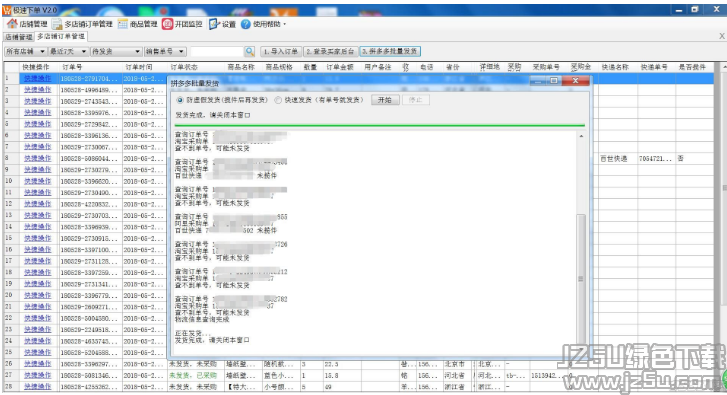Screen dimensions: 727x395
Task: Expand the 使用帮助 menu arrow
Action: tap(284, 24)
